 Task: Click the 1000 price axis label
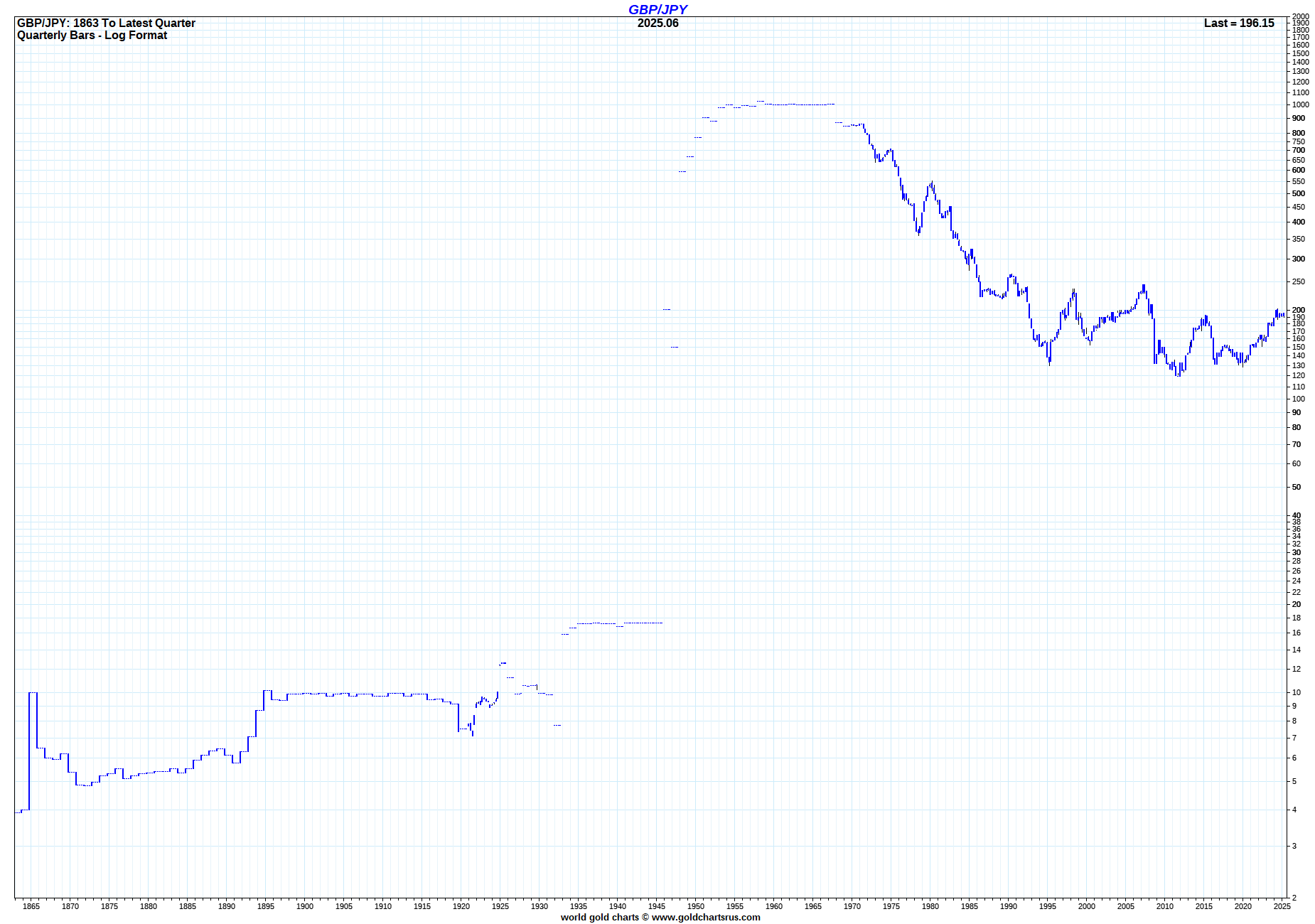tap(1301, 104)
